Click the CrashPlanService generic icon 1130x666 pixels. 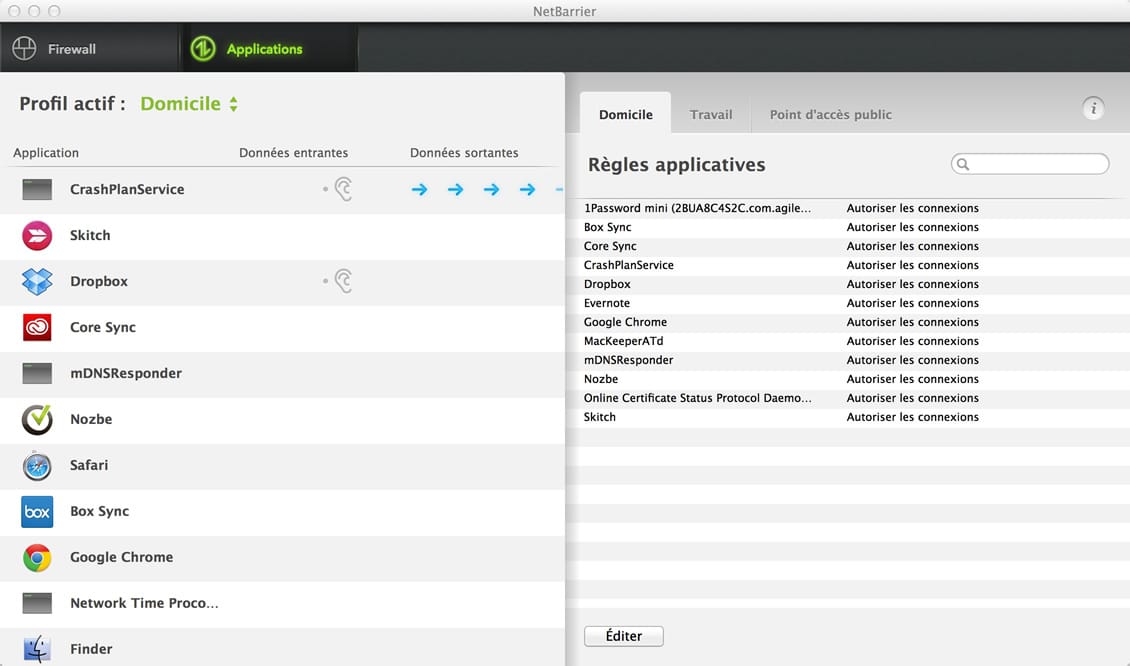click(37, 190)
